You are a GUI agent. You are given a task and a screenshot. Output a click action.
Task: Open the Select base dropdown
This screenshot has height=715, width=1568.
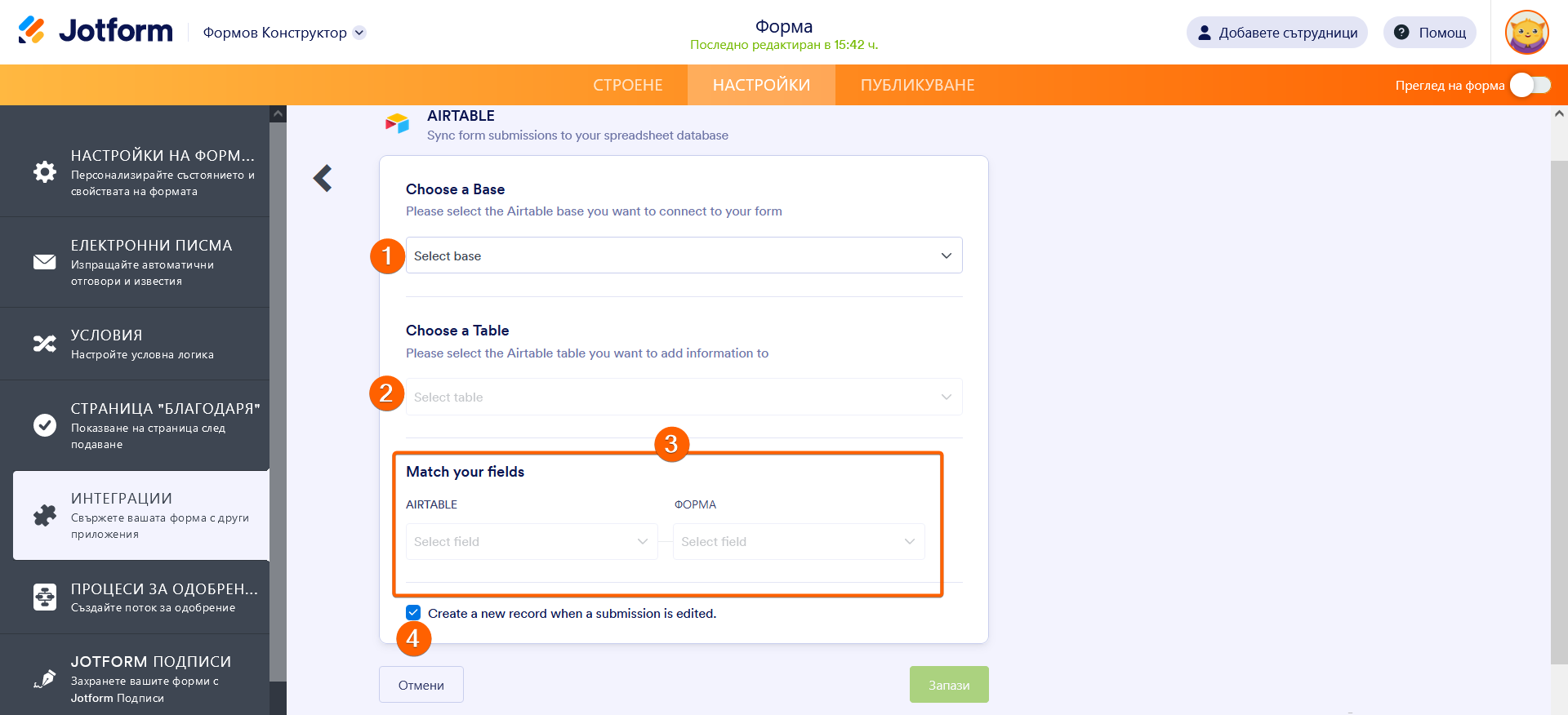pyautogui.click(x=684, y=255)
